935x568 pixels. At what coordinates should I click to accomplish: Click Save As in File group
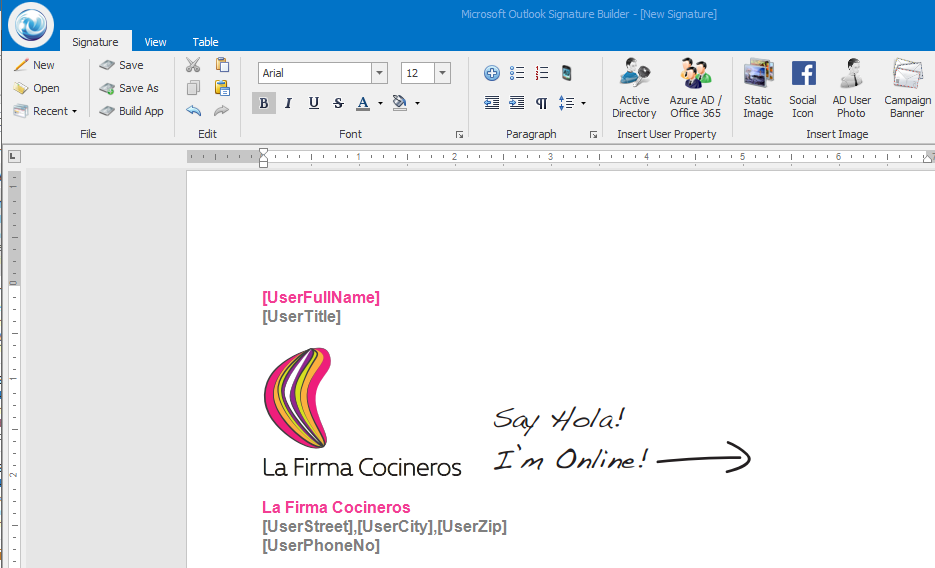pyautogui.click(x=129, y=88)
